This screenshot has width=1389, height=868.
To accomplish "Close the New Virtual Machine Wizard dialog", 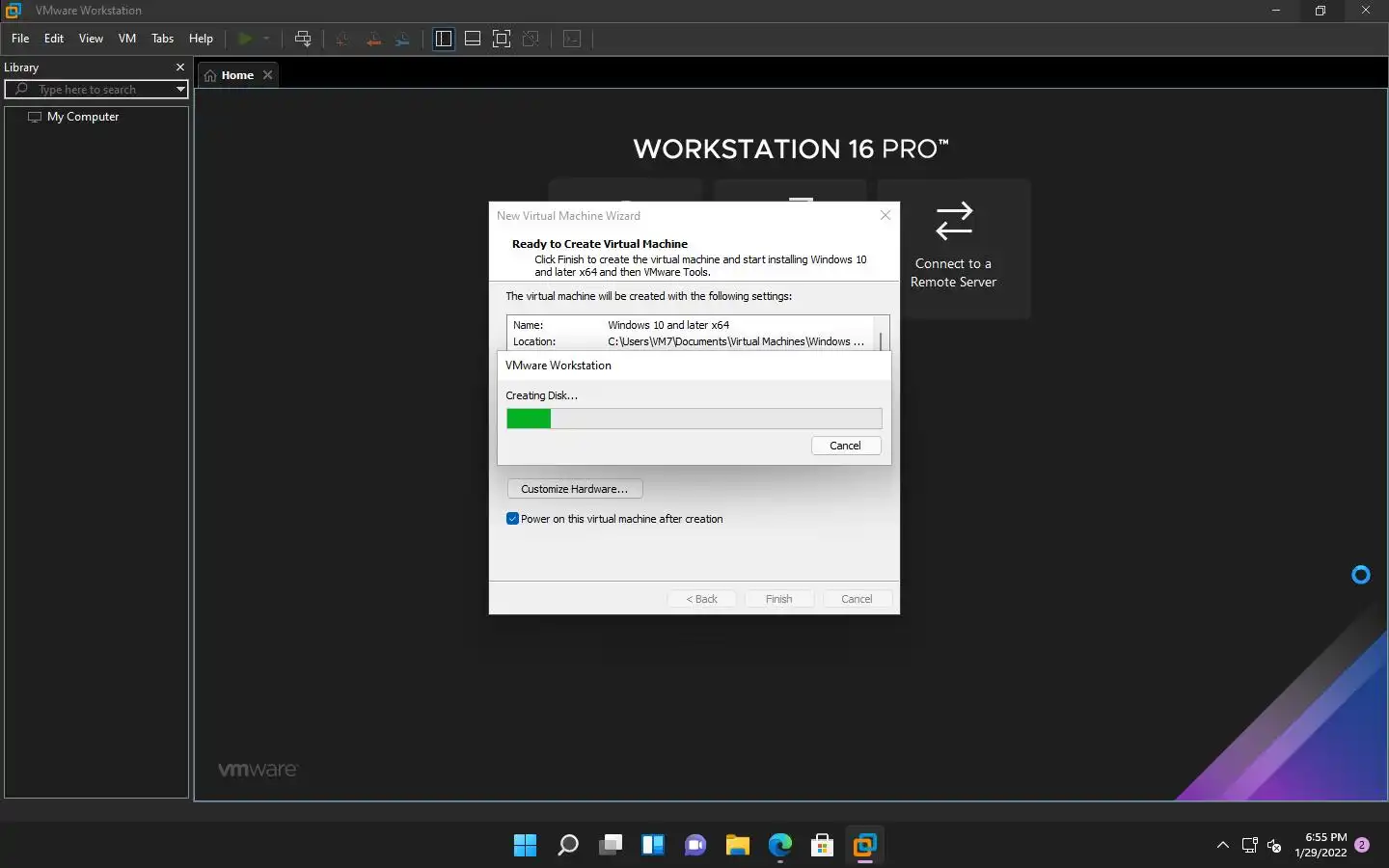I will (885, 215).
